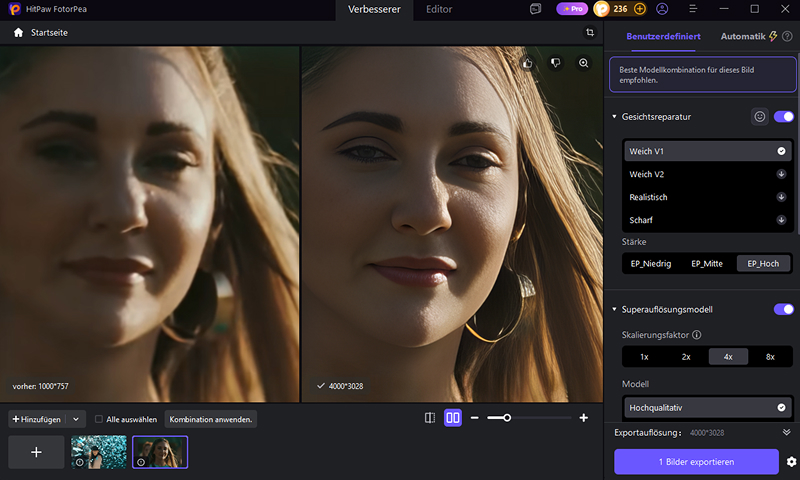Click the 4000*3028 export resolution value
This screenshot has height=480, width=800.
[x=707, y=433]
